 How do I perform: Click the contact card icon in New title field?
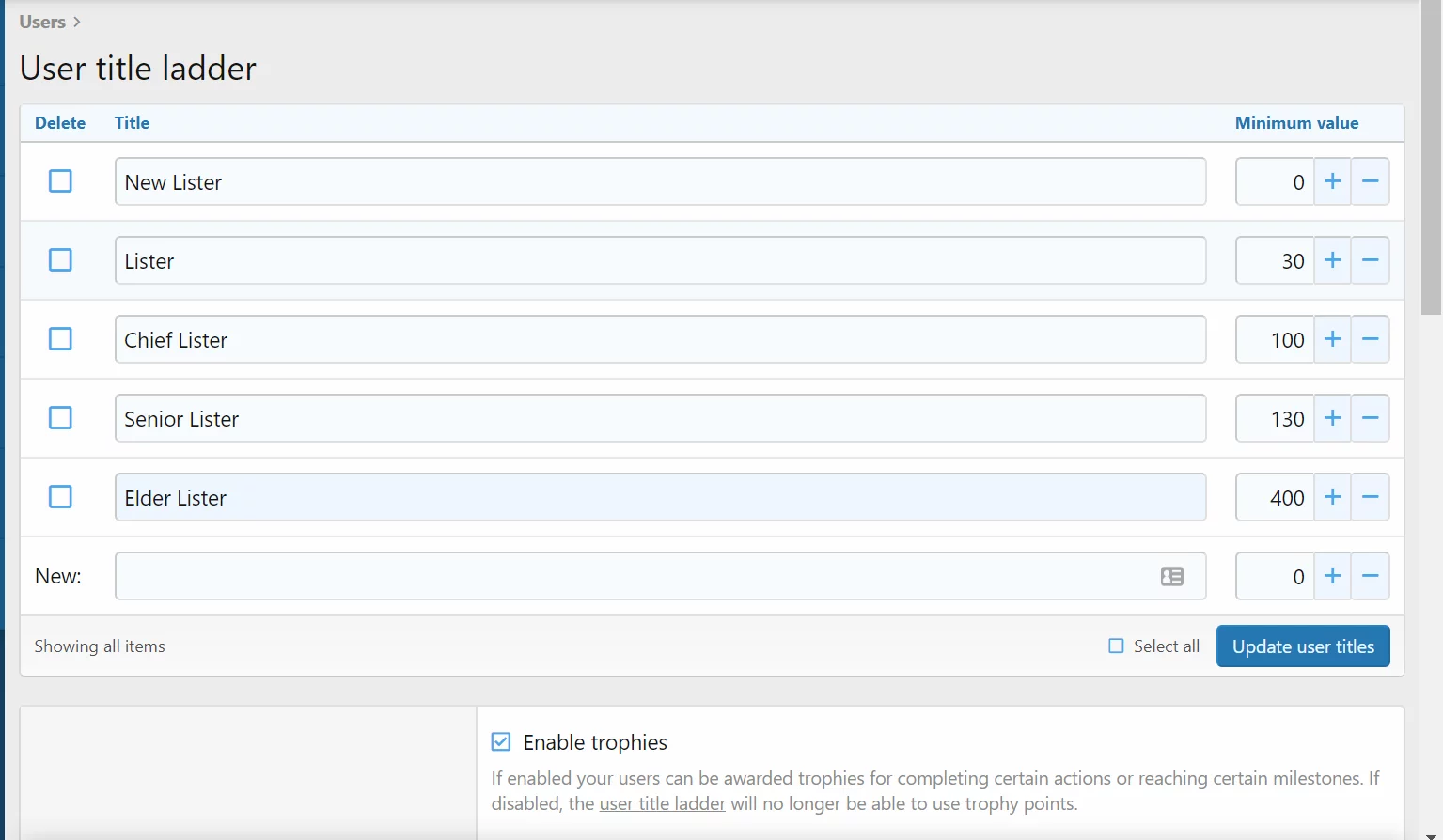pos(1171,576)
